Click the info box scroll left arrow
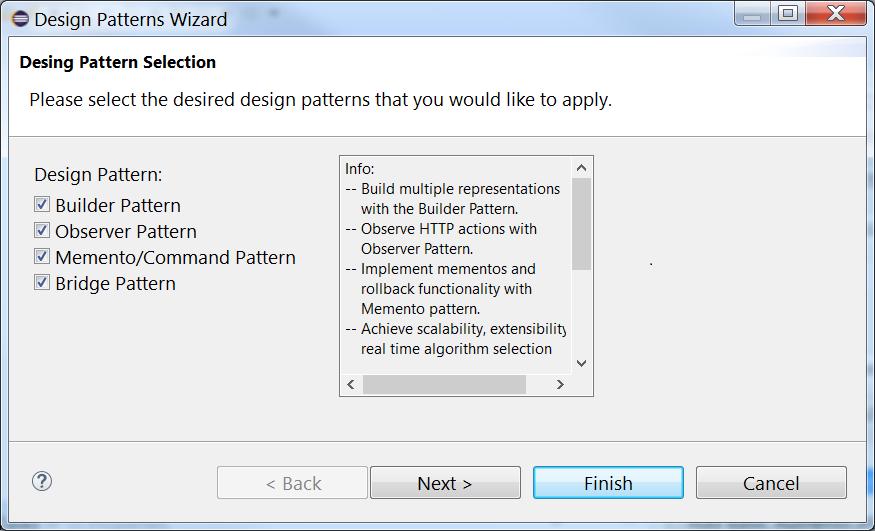The height and width of the screenshot is (531, 875). [x=351, y=384]
